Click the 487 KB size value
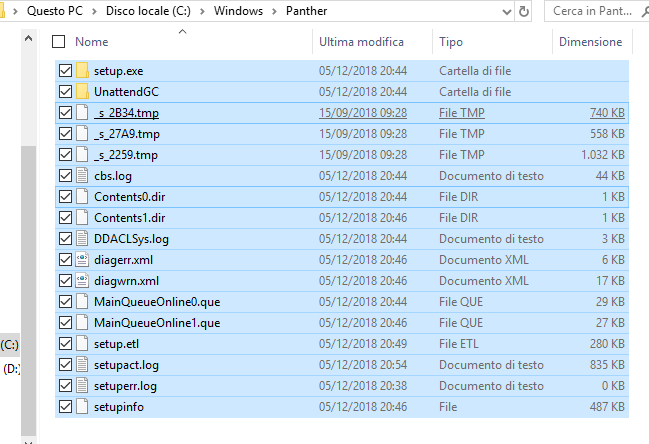The height and width of the screenshot is (444, 649). (607, 407)
